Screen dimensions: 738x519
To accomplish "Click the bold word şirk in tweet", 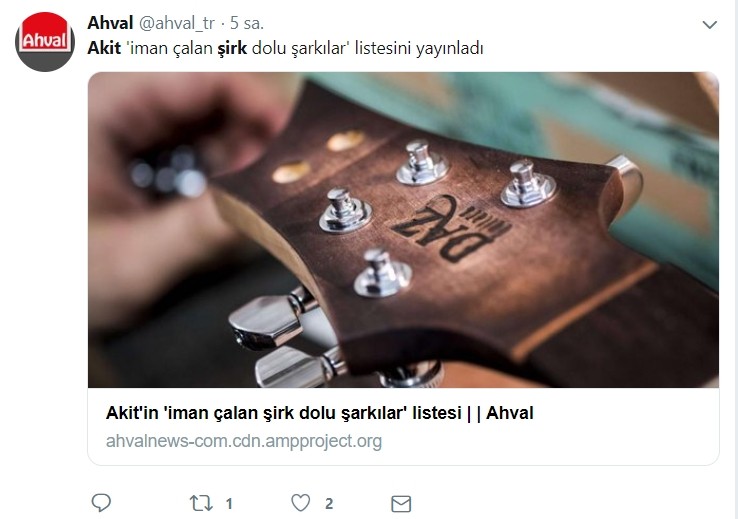I will coord(232,49).
